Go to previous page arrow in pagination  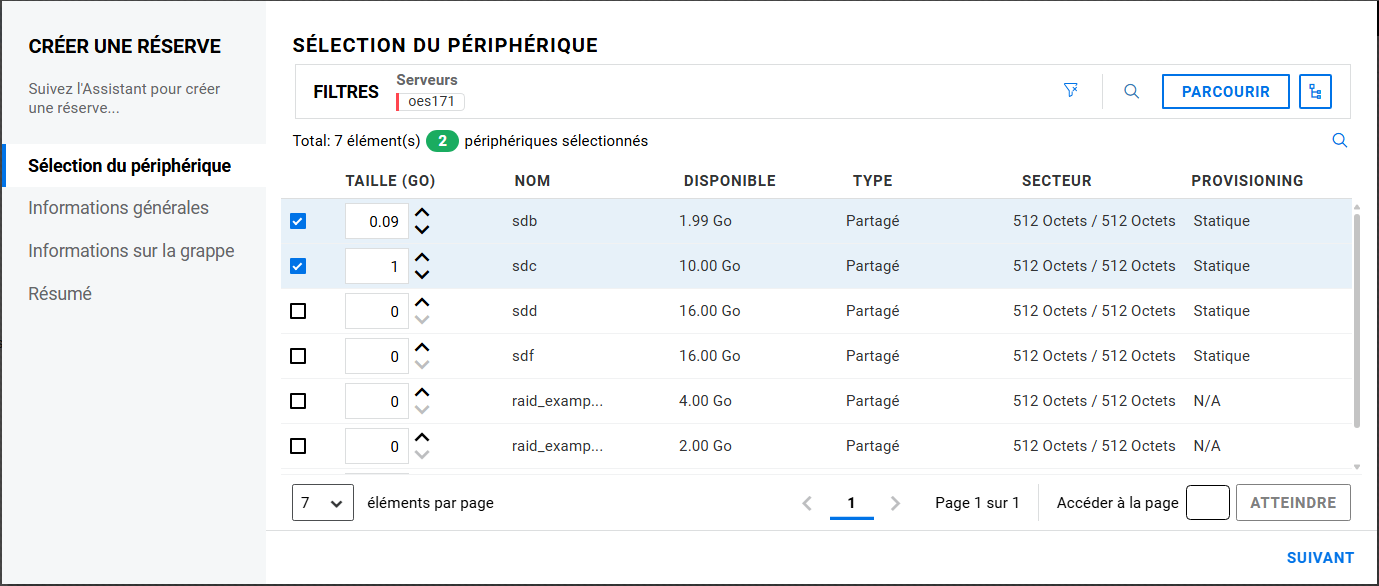807,504
